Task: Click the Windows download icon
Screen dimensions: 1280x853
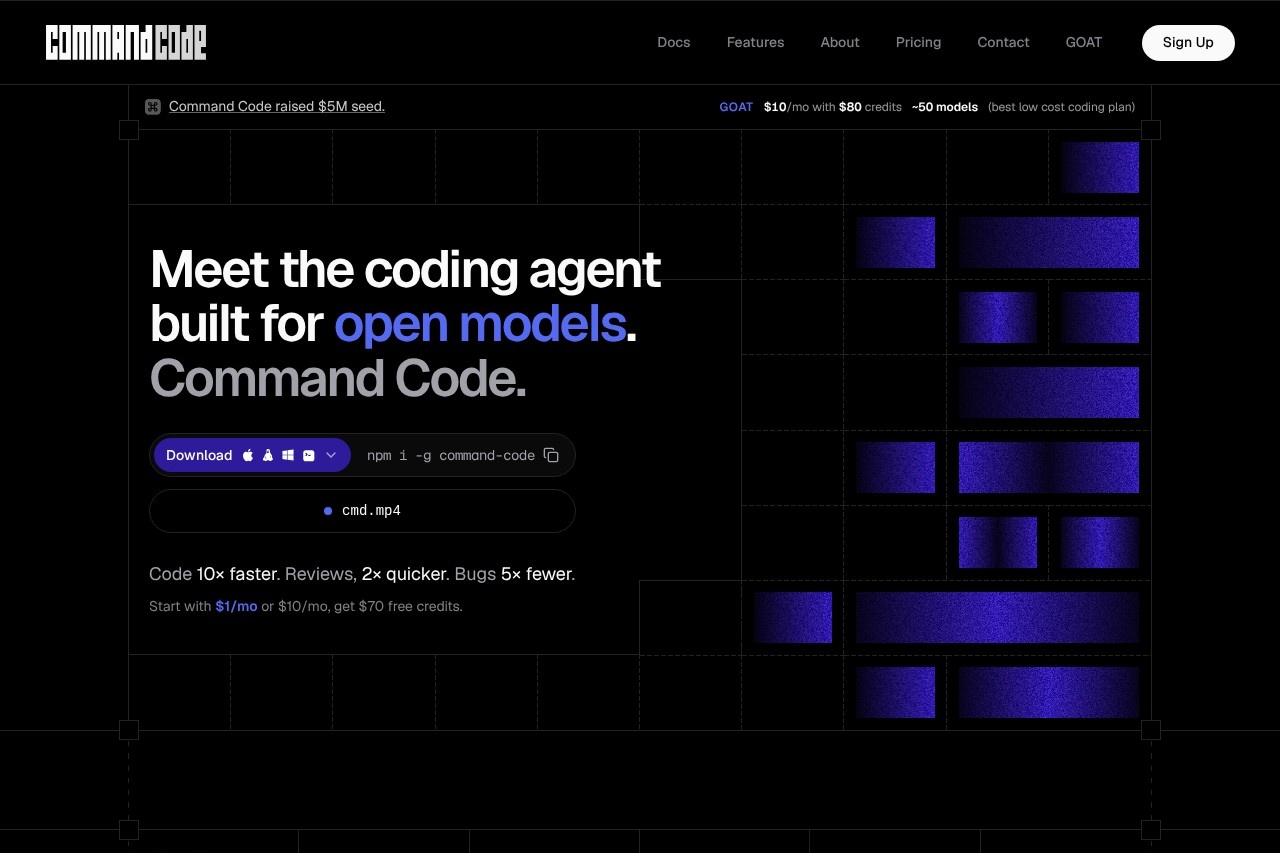Action: tap(288, 455)
